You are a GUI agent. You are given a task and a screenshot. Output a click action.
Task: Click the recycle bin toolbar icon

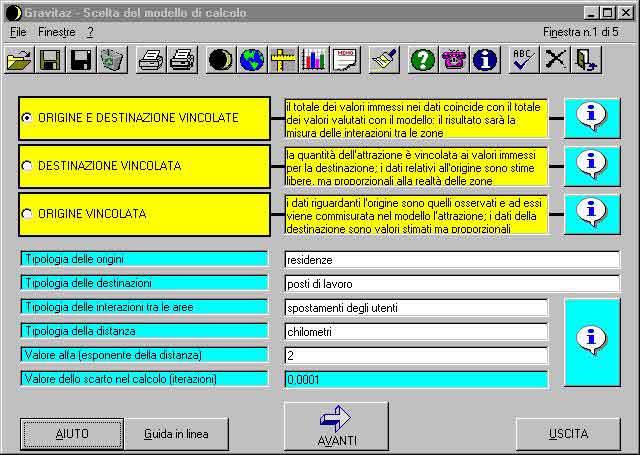112,60
